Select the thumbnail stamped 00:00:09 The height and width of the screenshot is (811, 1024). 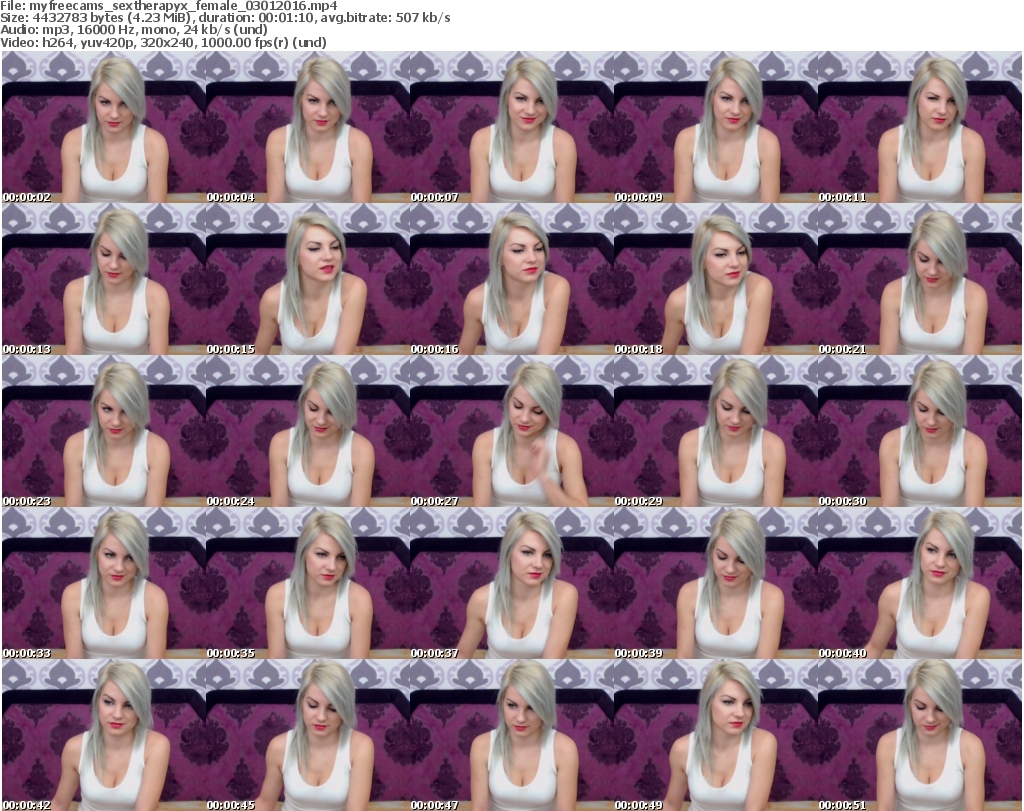click(716, 127)
